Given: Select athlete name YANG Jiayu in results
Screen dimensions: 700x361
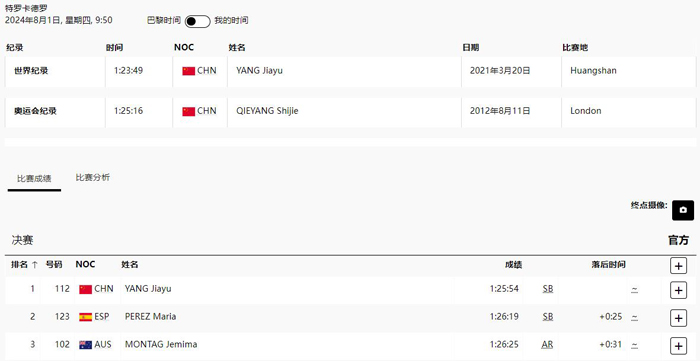Looking at the screenshot, I should (148, 289).
